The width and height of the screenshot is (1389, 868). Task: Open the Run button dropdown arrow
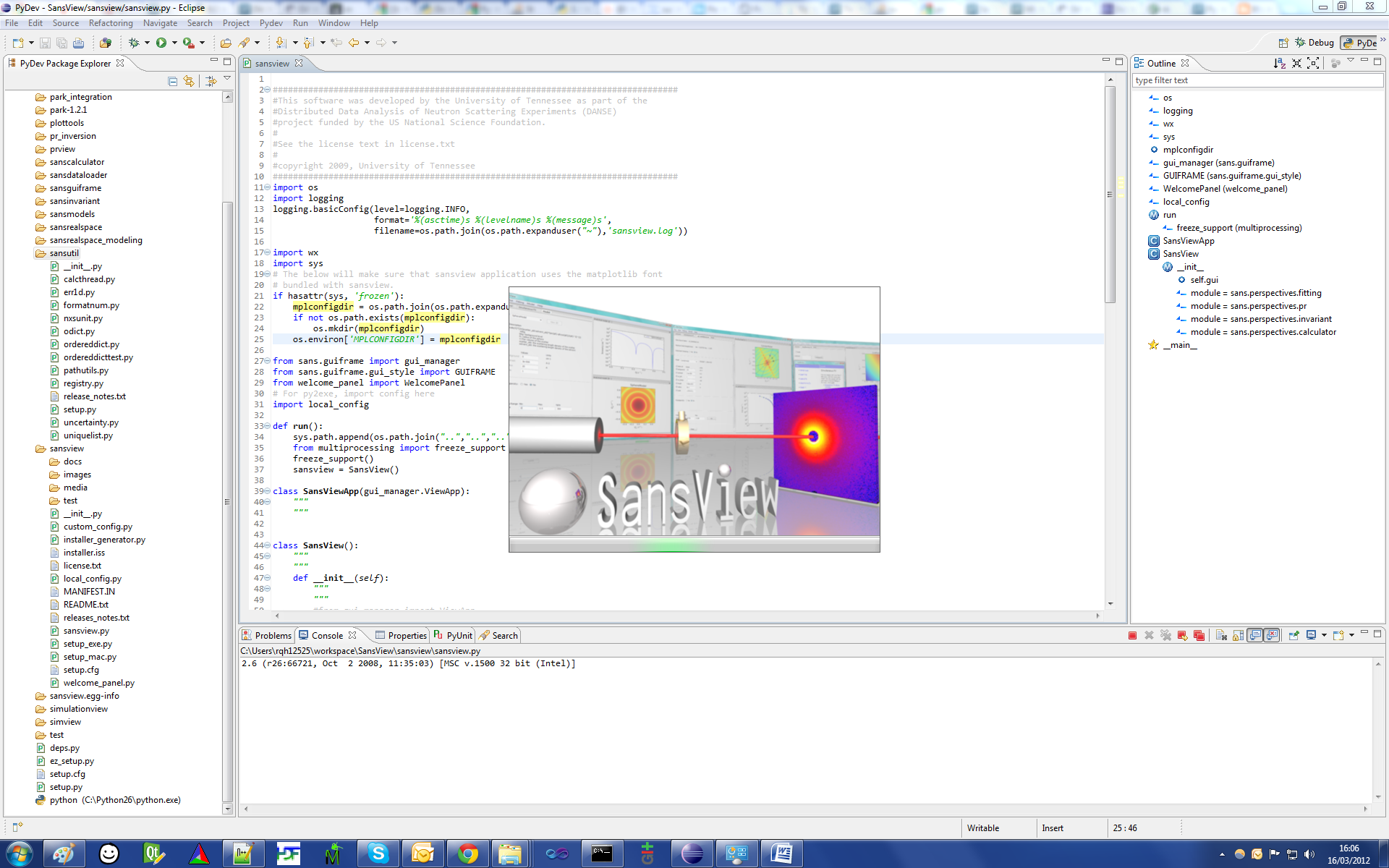[174, 43]
